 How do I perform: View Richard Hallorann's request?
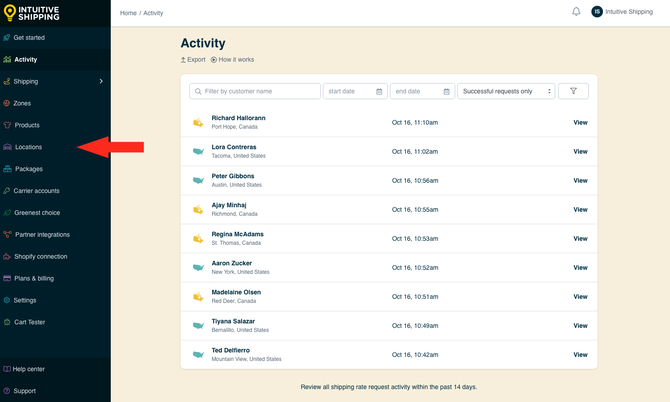580,123
